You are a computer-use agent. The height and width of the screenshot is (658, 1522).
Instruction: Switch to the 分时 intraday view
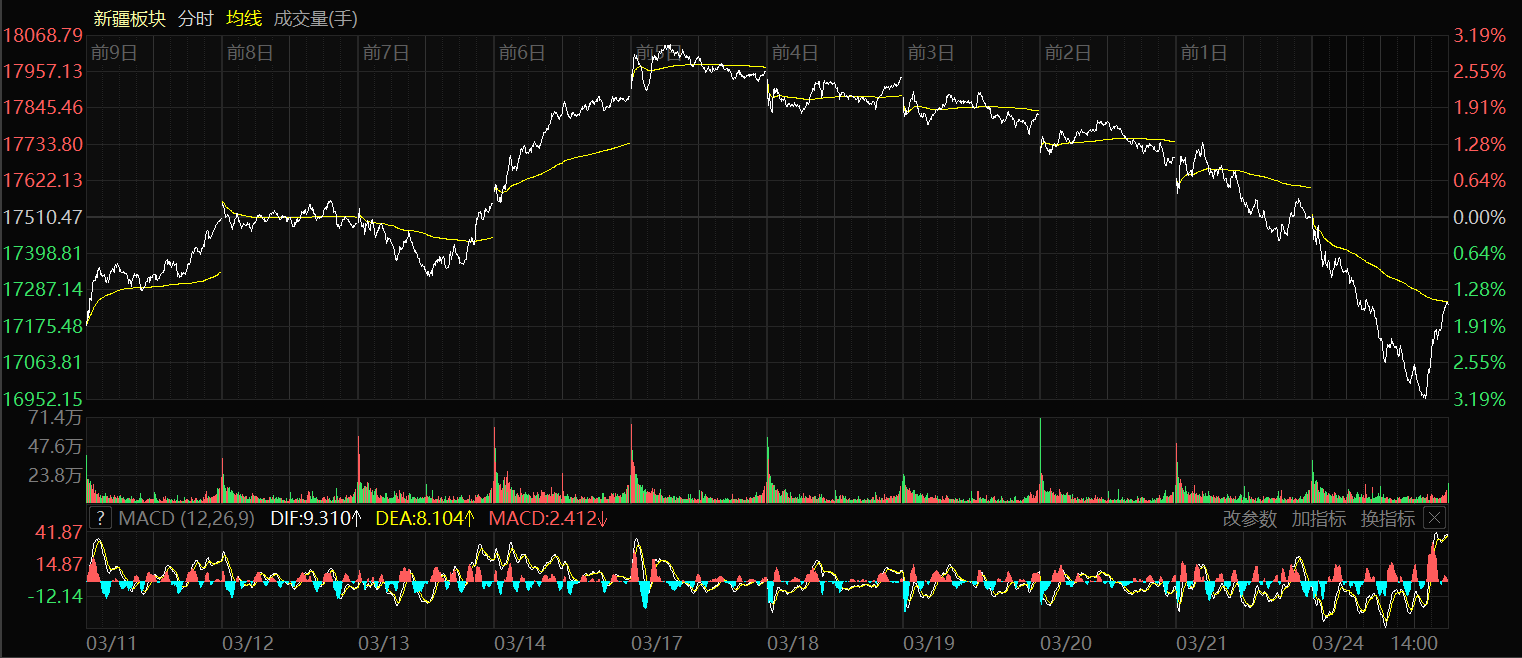pyautogui.click(x=196, y=18)
